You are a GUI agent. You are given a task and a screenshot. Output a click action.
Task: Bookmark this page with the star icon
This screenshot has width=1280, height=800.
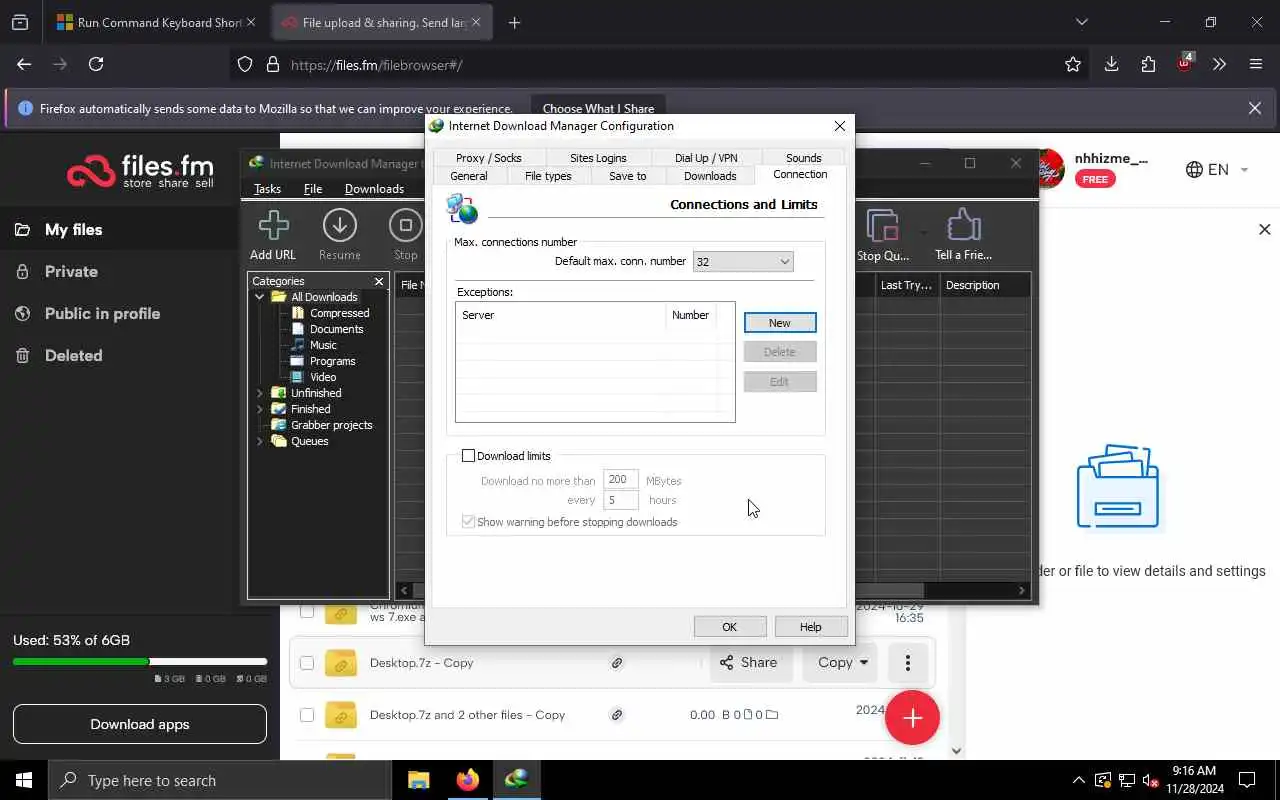1073,64
